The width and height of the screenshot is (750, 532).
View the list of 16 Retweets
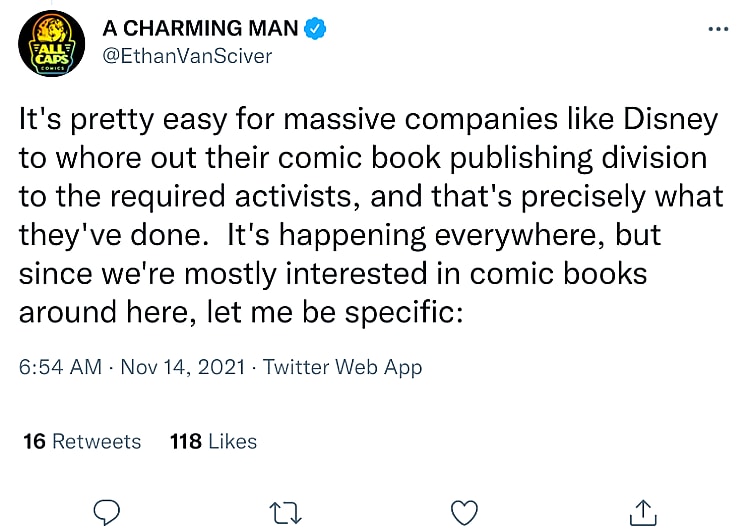(x=82, y=441)
